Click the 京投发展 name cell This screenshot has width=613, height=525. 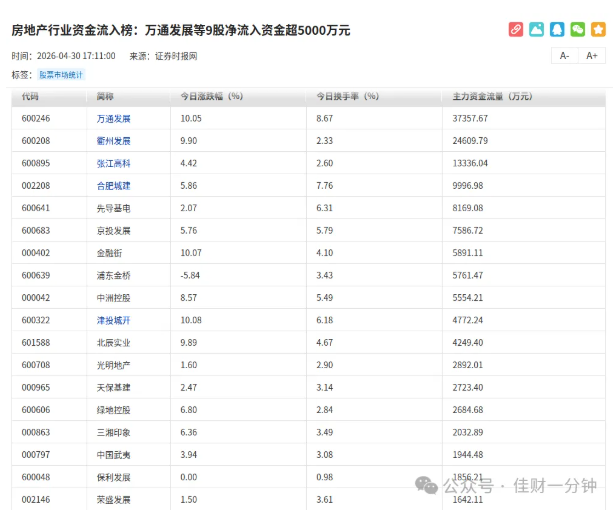[x=113, y=231]
